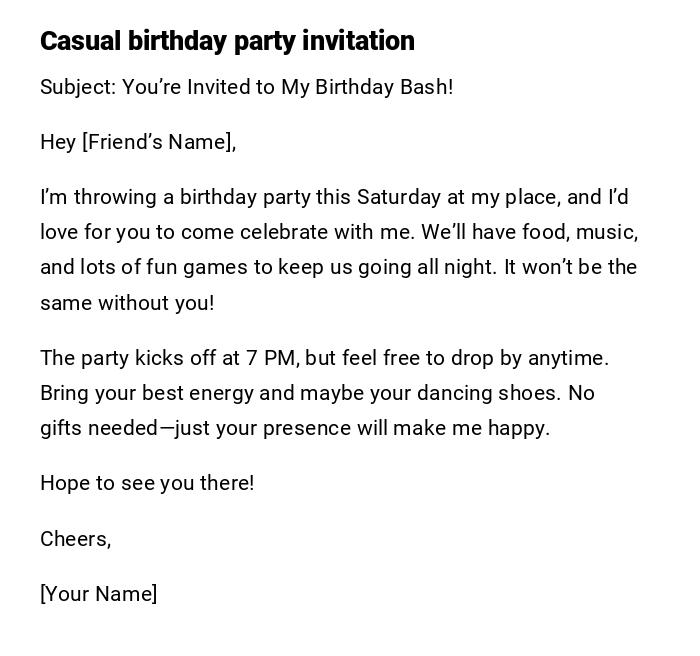Click the word 'Hey' in the greeting
Screen dimensions: 700x656
pos(58,142)
